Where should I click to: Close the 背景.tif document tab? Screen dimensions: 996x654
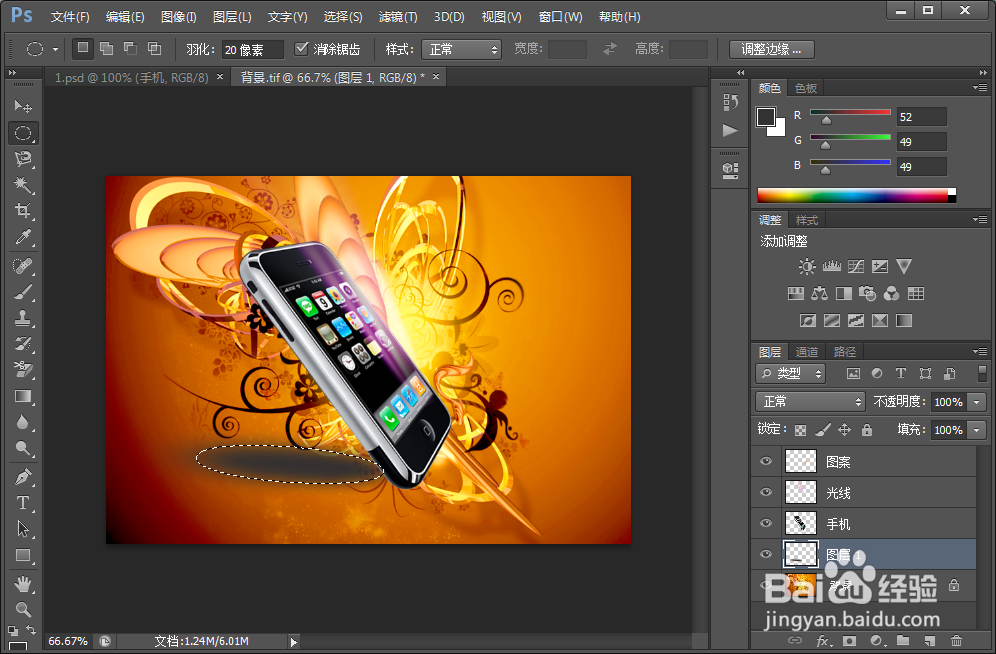pyautogui.click(x=436, y=77)
